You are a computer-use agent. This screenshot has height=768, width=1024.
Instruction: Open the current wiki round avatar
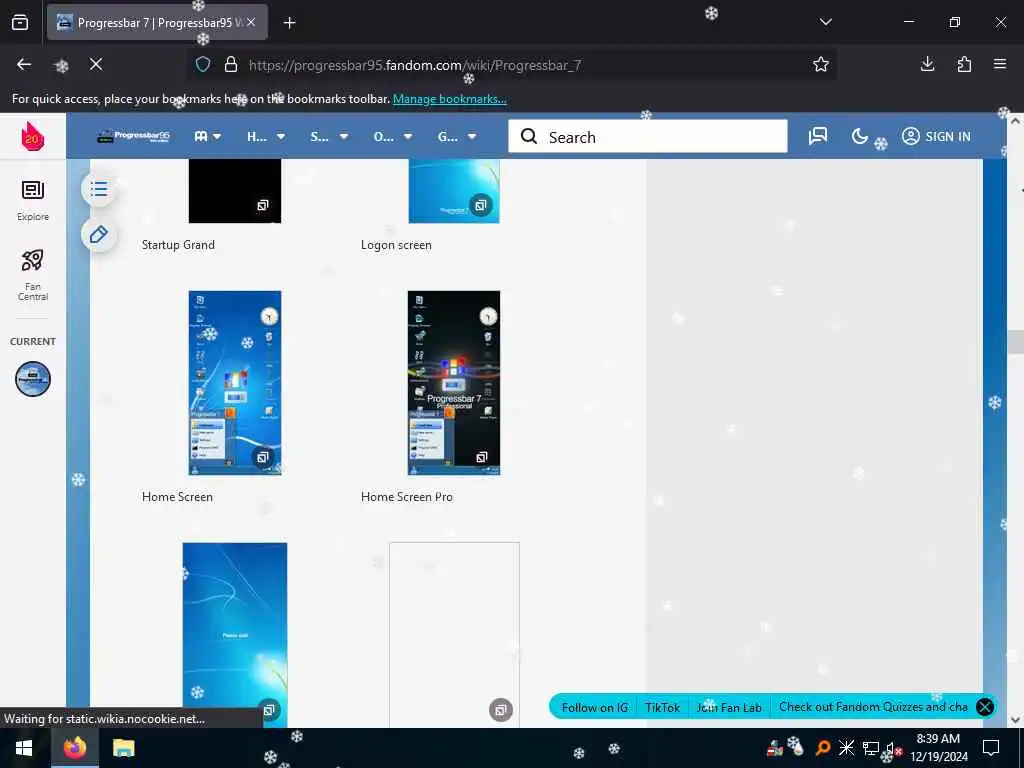33,379
